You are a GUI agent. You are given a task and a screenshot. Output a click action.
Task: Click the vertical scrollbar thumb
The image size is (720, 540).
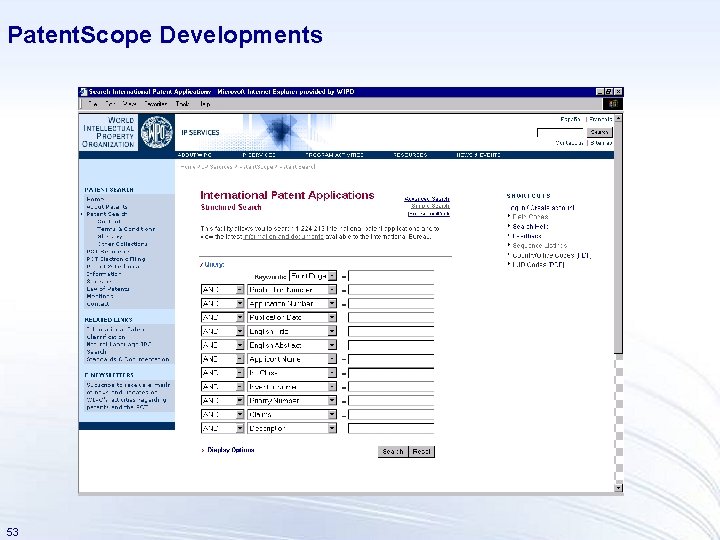tap(619, 238)
